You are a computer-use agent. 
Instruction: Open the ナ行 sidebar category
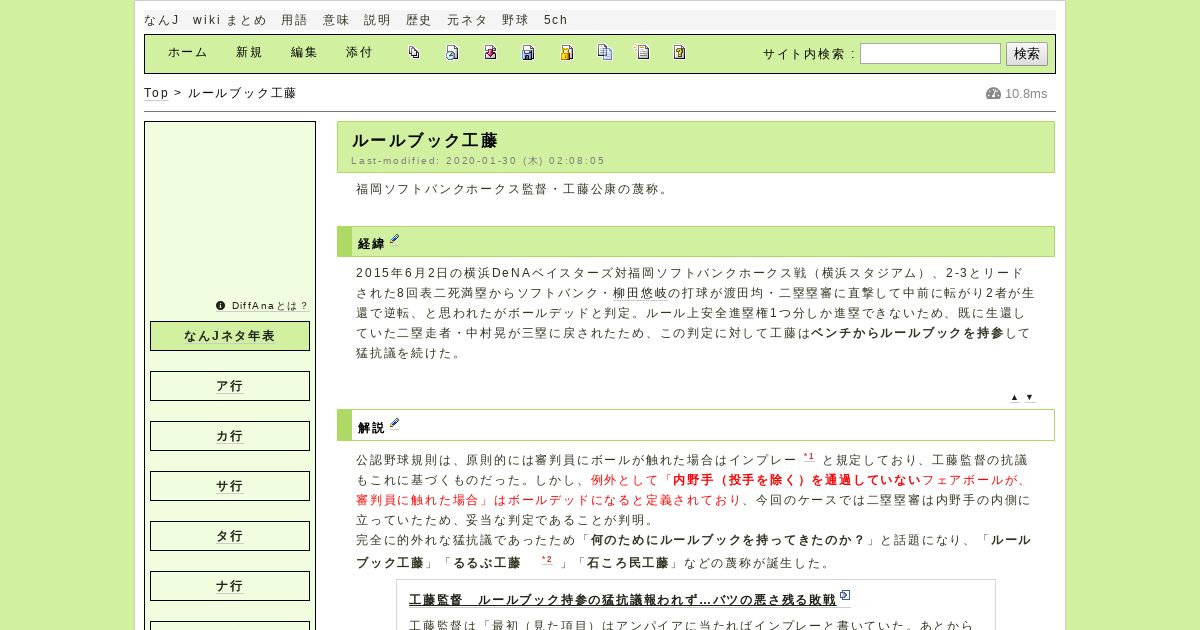(x=230, y=586)
